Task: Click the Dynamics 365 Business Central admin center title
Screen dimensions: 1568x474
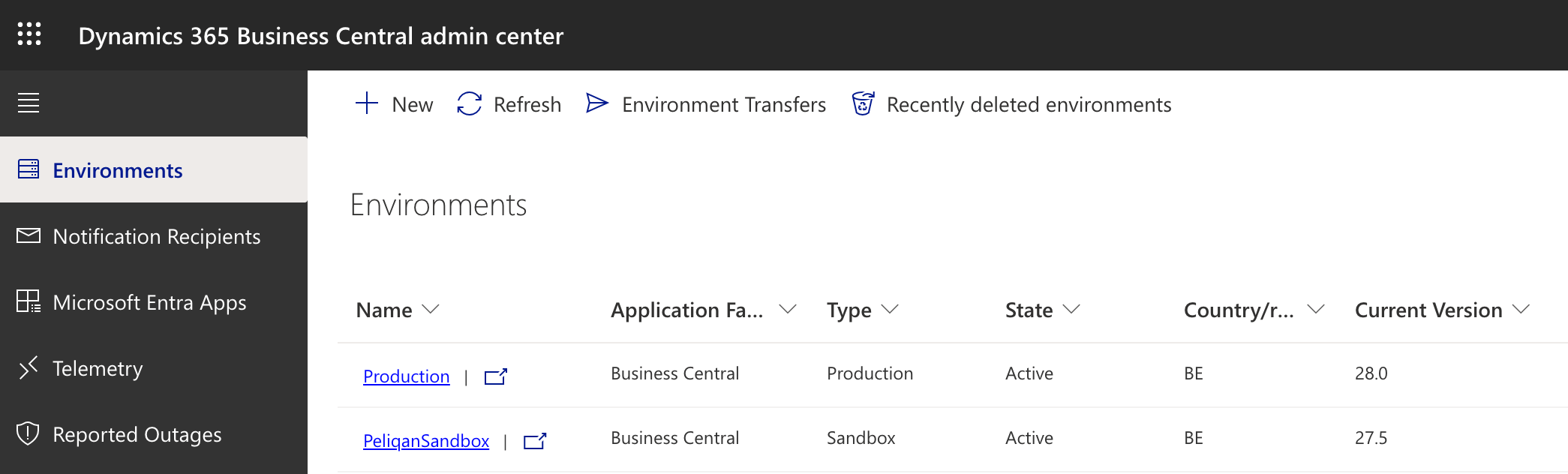Action: coord(321,36)
